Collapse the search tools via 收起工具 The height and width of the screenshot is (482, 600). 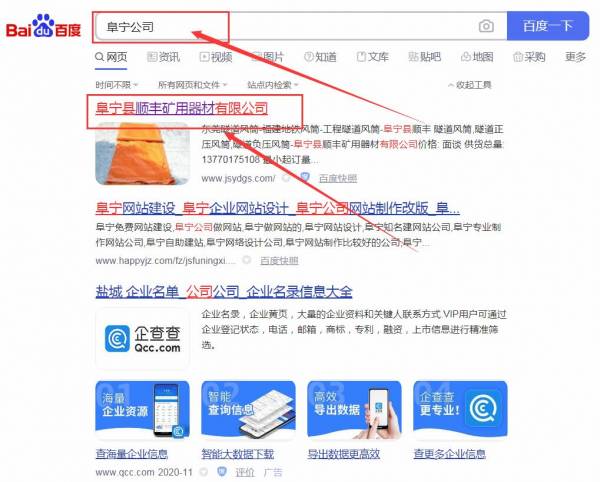pos(470,85)
